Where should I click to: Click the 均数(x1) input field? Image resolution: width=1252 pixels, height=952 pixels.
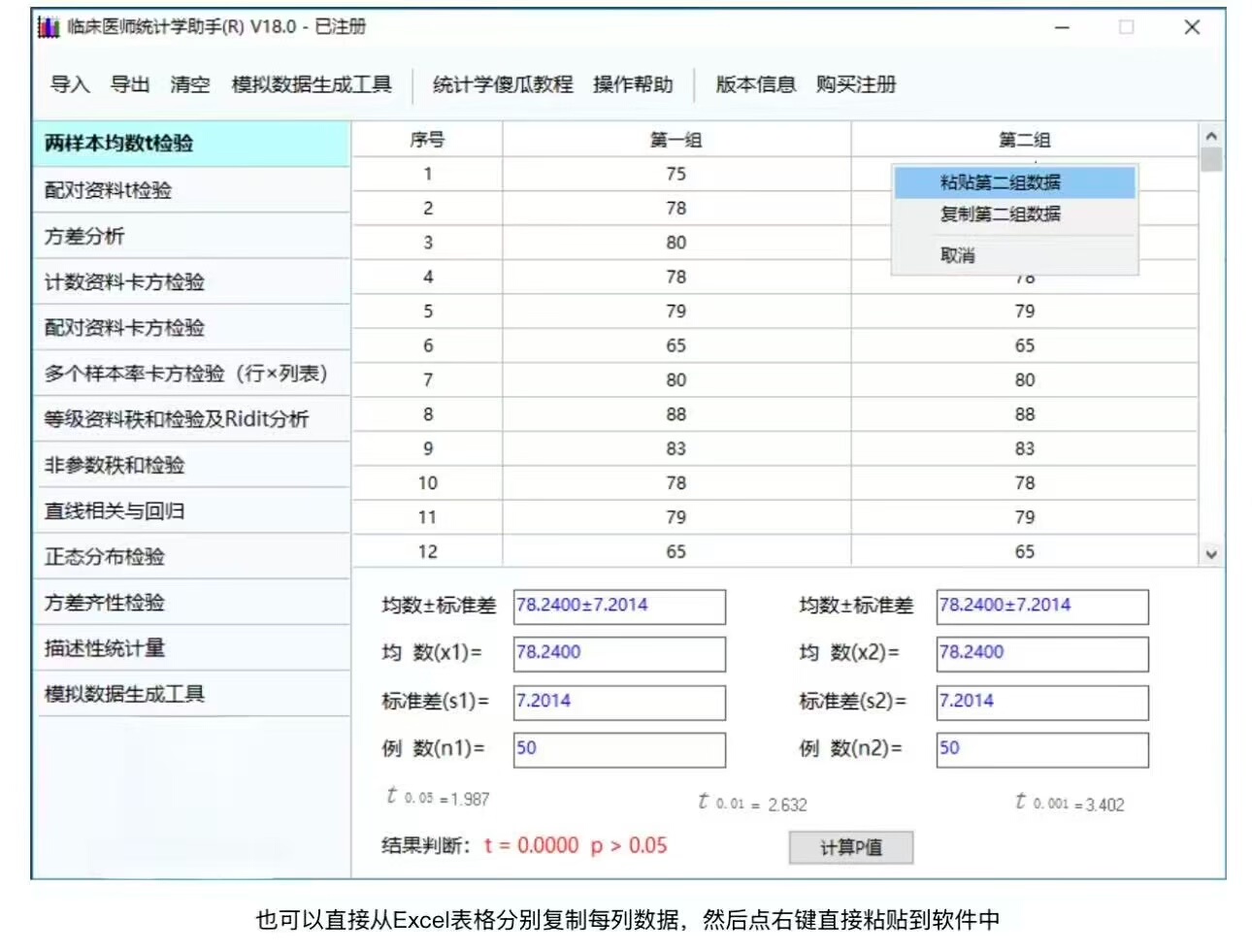pyautogui.click(x=619, y=654)
